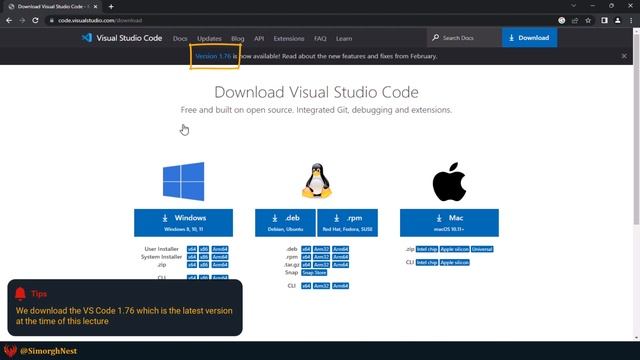Open the Docs menu item
Viewport: 640px width, 360px height.
click(180, 38)
